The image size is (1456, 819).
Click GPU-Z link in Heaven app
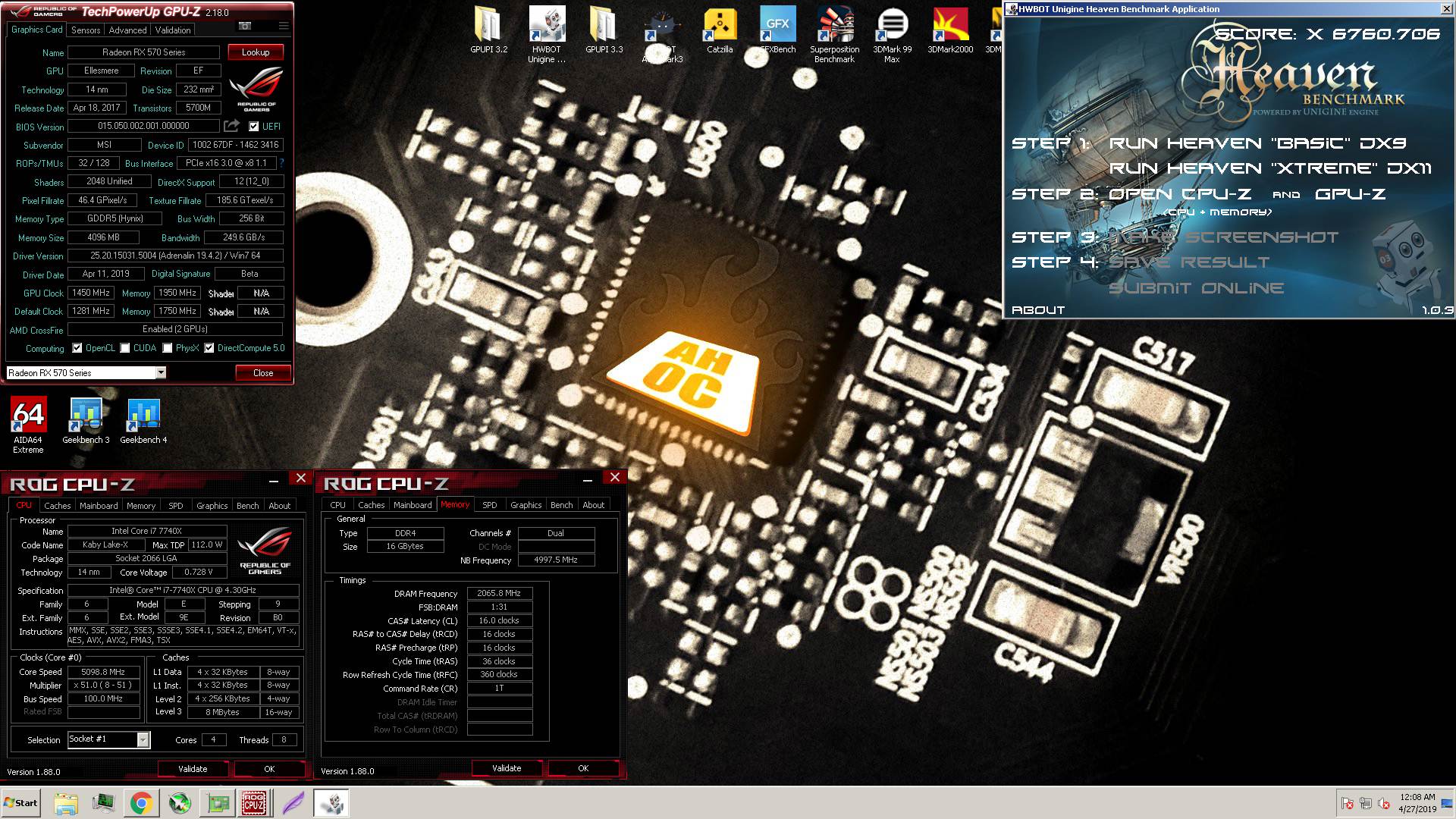point(1350,194)
